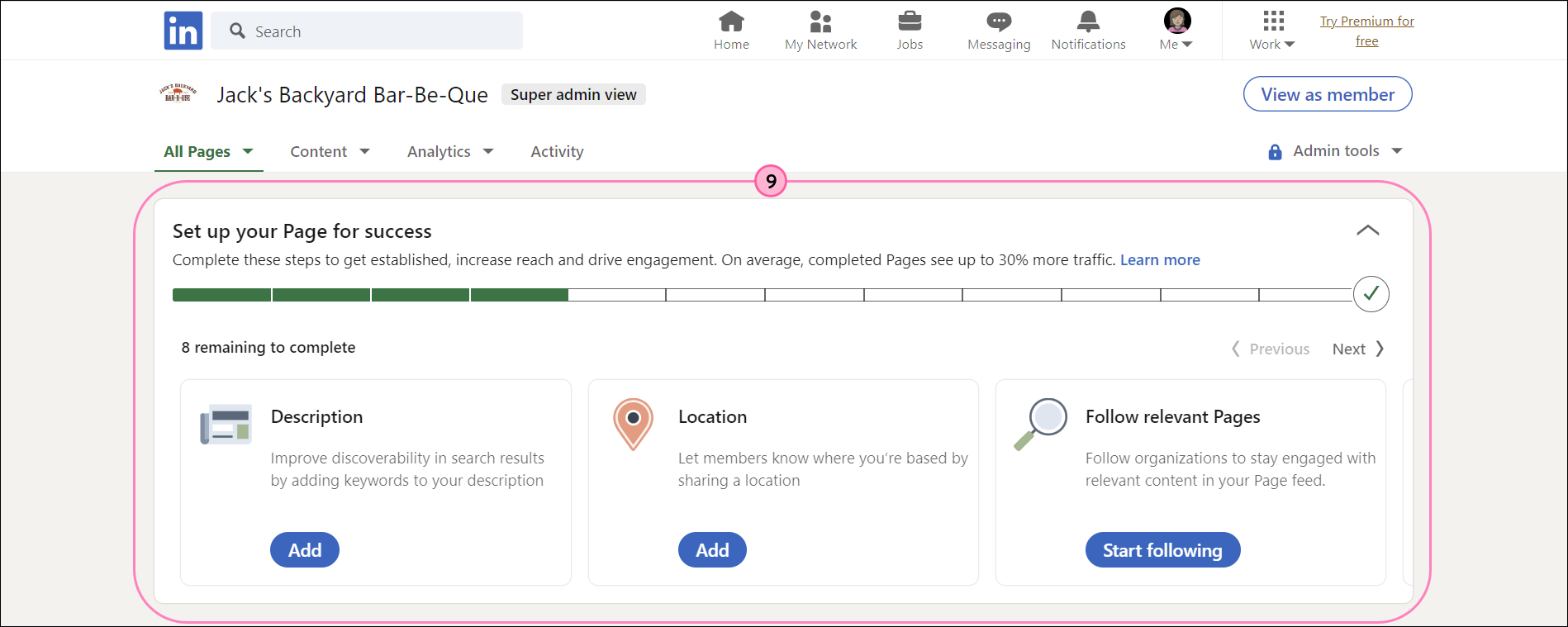The image size is (1568, 627).
Task: Expand the Analytics dropdown arrow
Action: (488, 151)
